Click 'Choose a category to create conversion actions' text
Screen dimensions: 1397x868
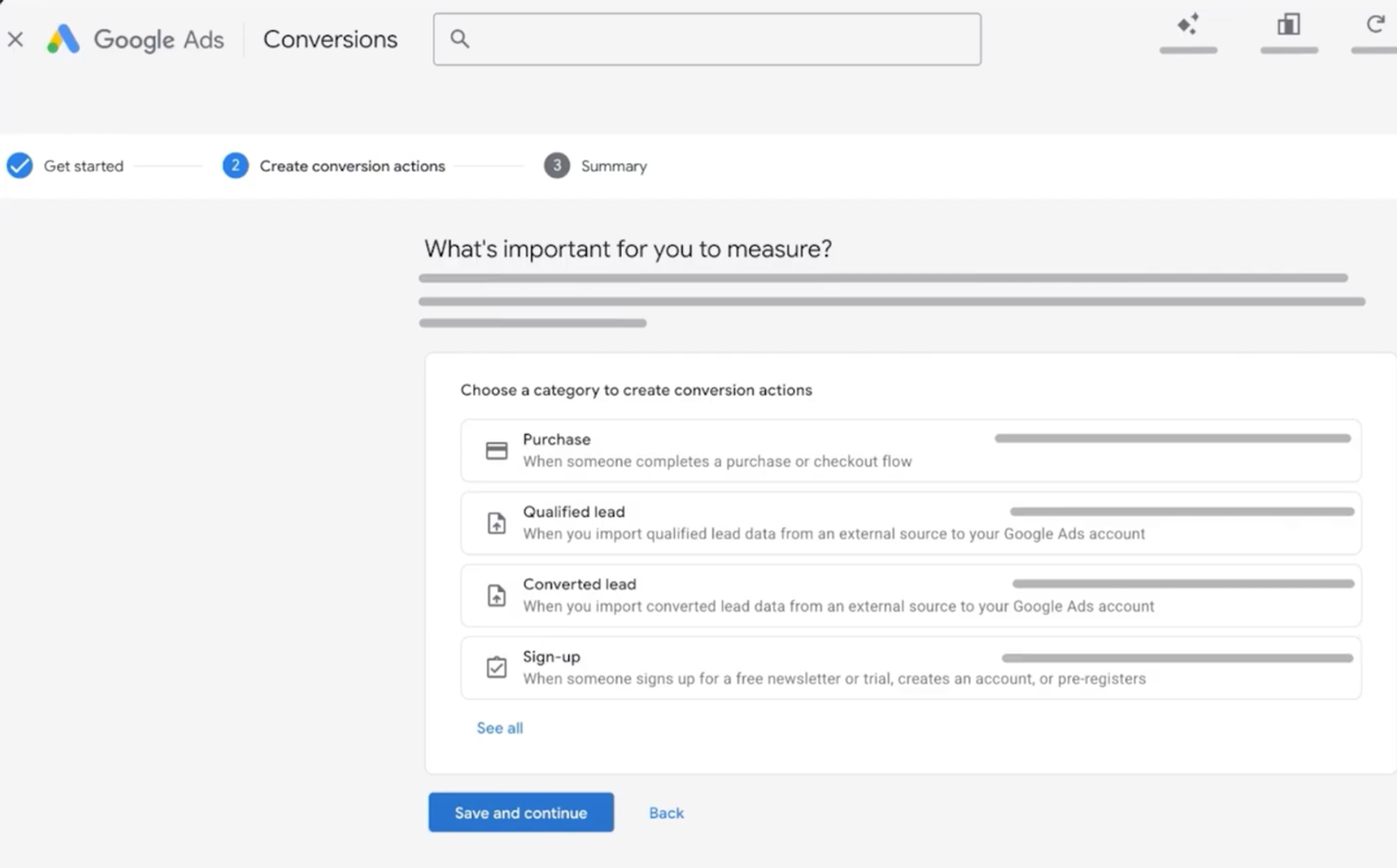tap(637, 390)
